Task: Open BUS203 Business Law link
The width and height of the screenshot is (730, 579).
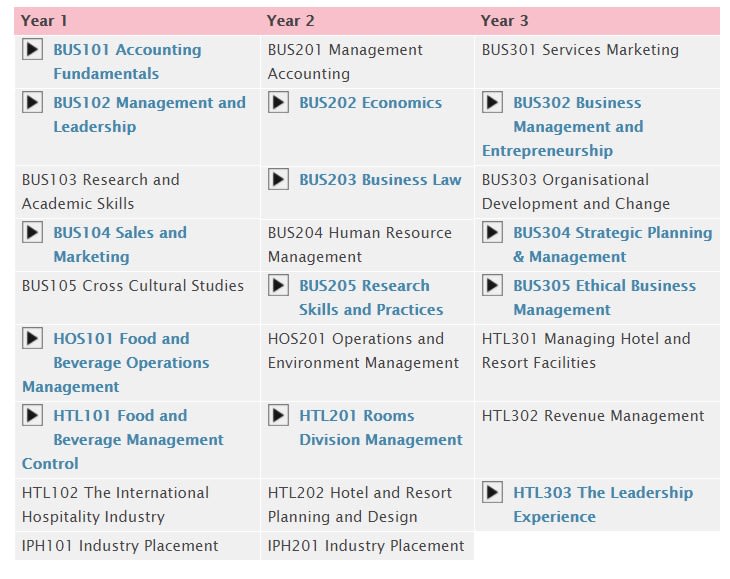Action: click(x=380, y=180)
